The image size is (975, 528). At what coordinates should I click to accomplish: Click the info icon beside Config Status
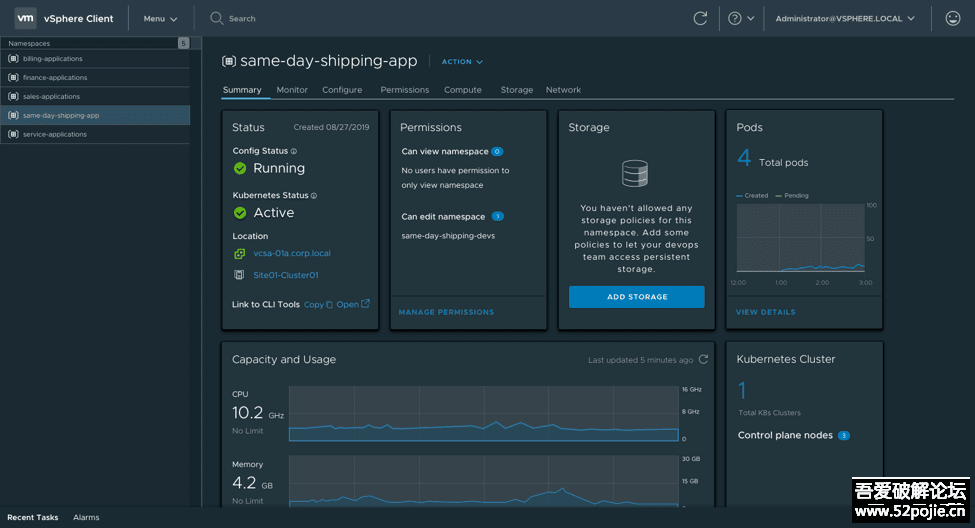click(x=293, y=151)
